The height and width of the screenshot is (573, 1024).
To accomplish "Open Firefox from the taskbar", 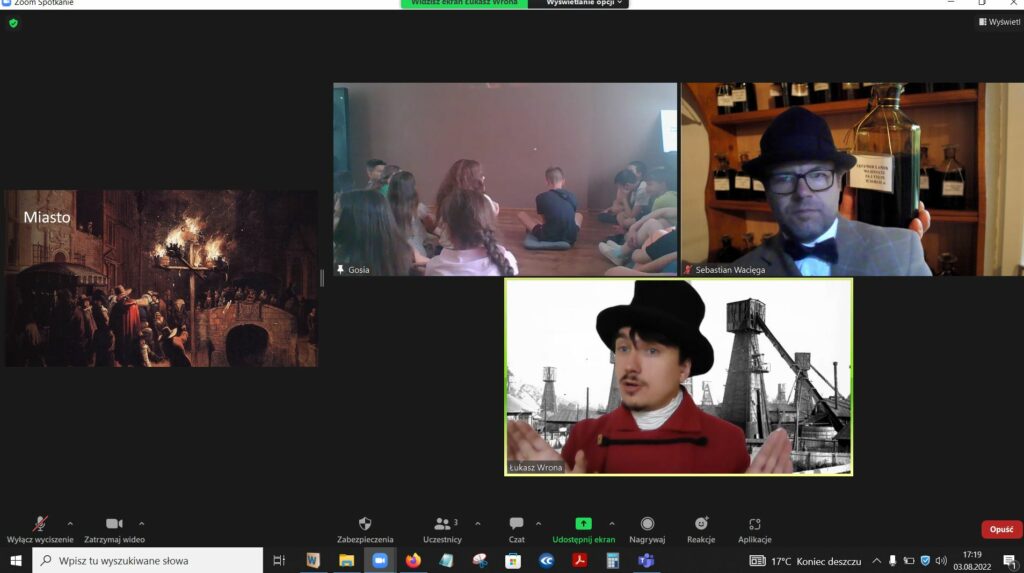I will 413,561.
